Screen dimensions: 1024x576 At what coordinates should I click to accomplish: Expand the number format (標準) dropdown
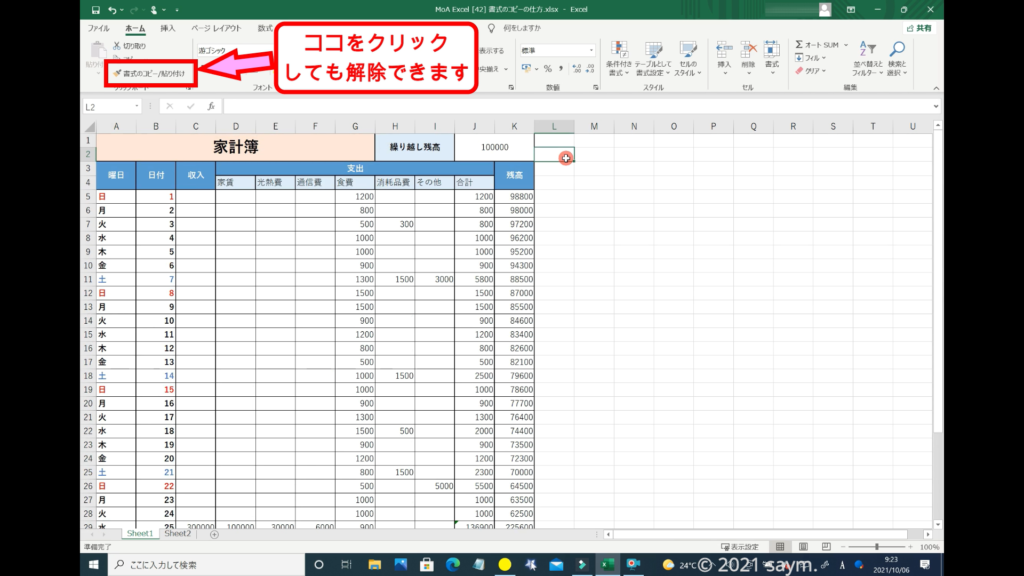(x=591, y=50)
